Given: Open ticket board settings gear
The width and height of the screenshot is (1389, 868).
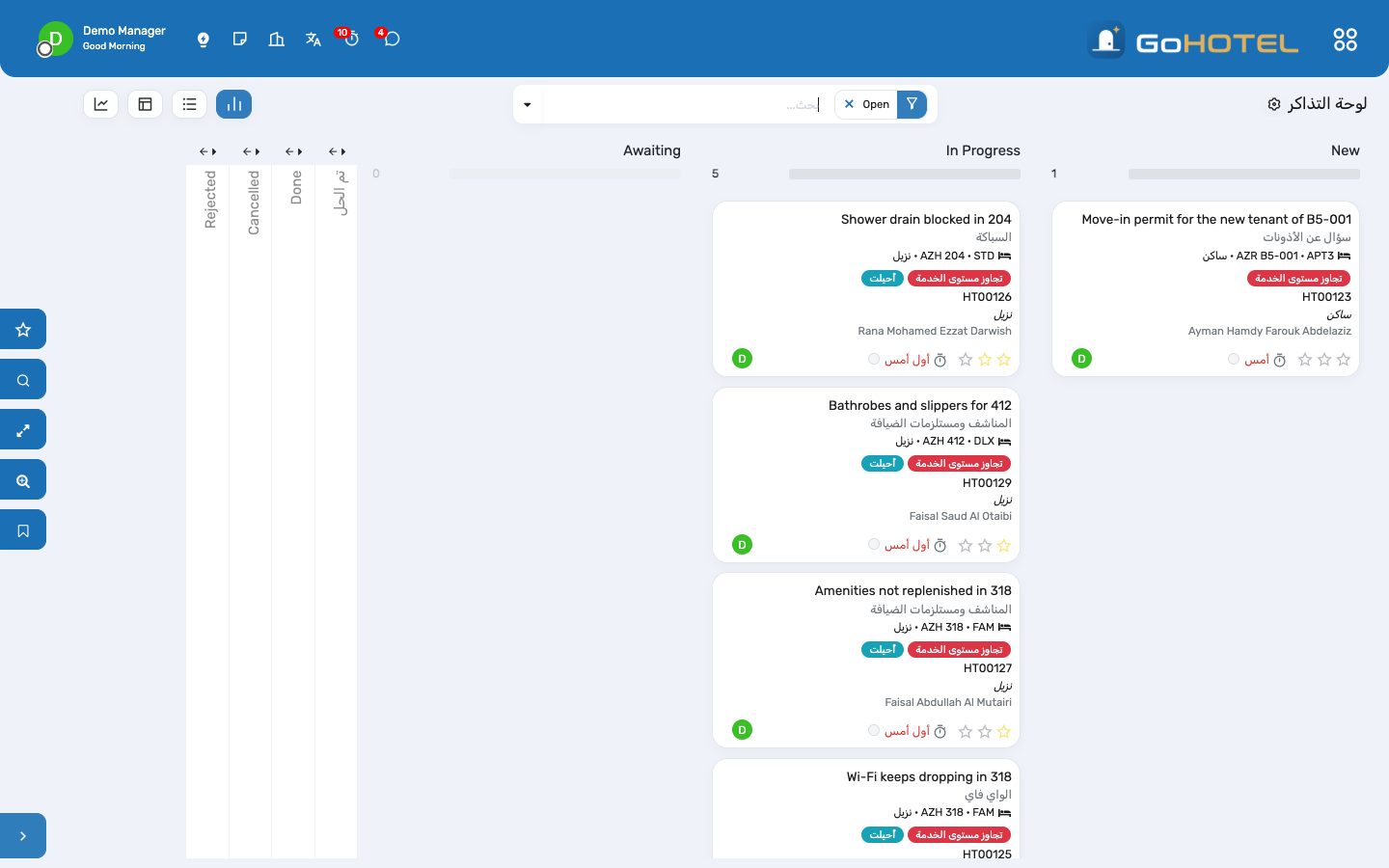Looking at the screenshot, I should click(x=1274, y=104).
